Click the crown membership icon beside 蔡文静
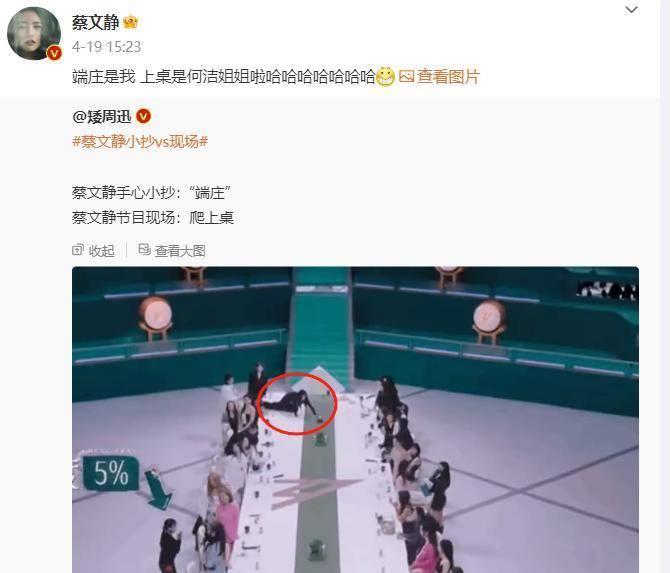This screenshot has width=670, height=573. point(130,22)
